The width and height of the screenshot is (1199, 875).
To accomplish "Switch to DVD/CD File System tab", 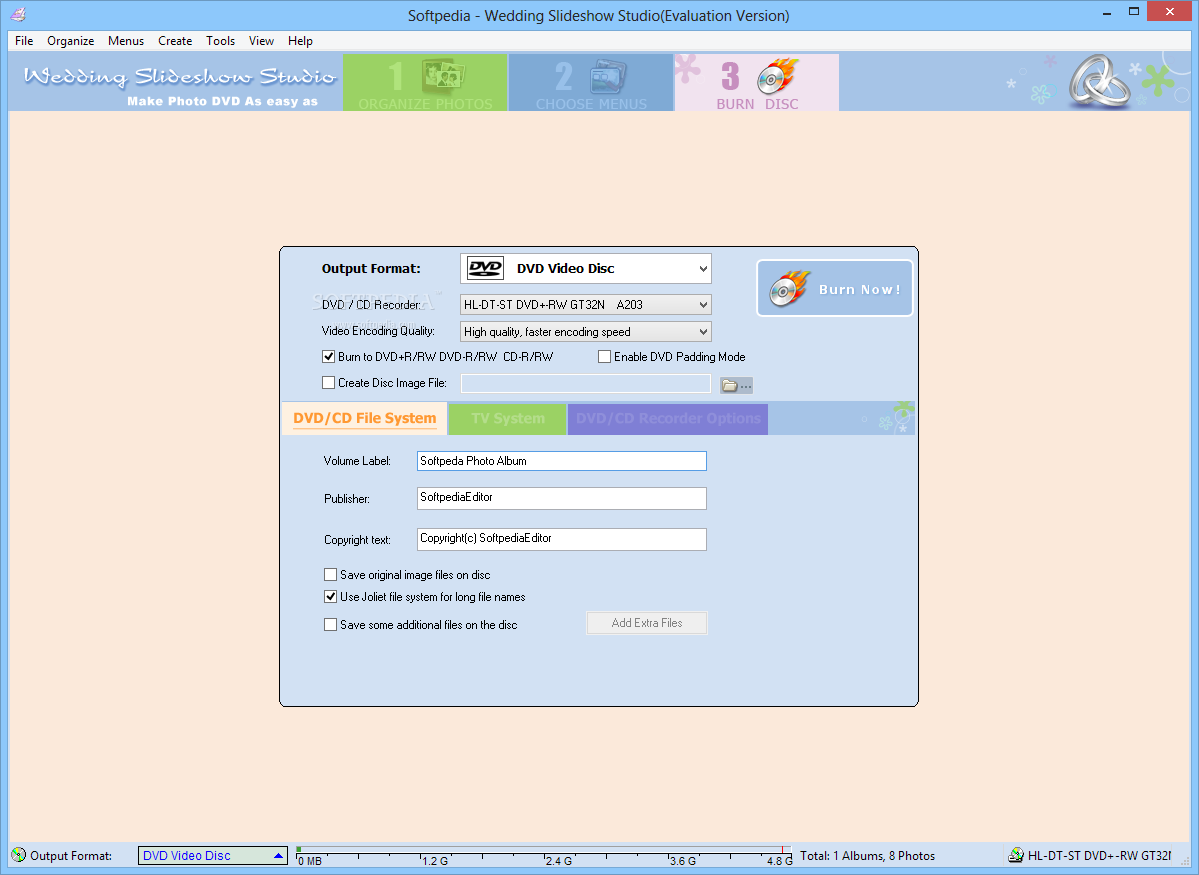I will [365, 418].
